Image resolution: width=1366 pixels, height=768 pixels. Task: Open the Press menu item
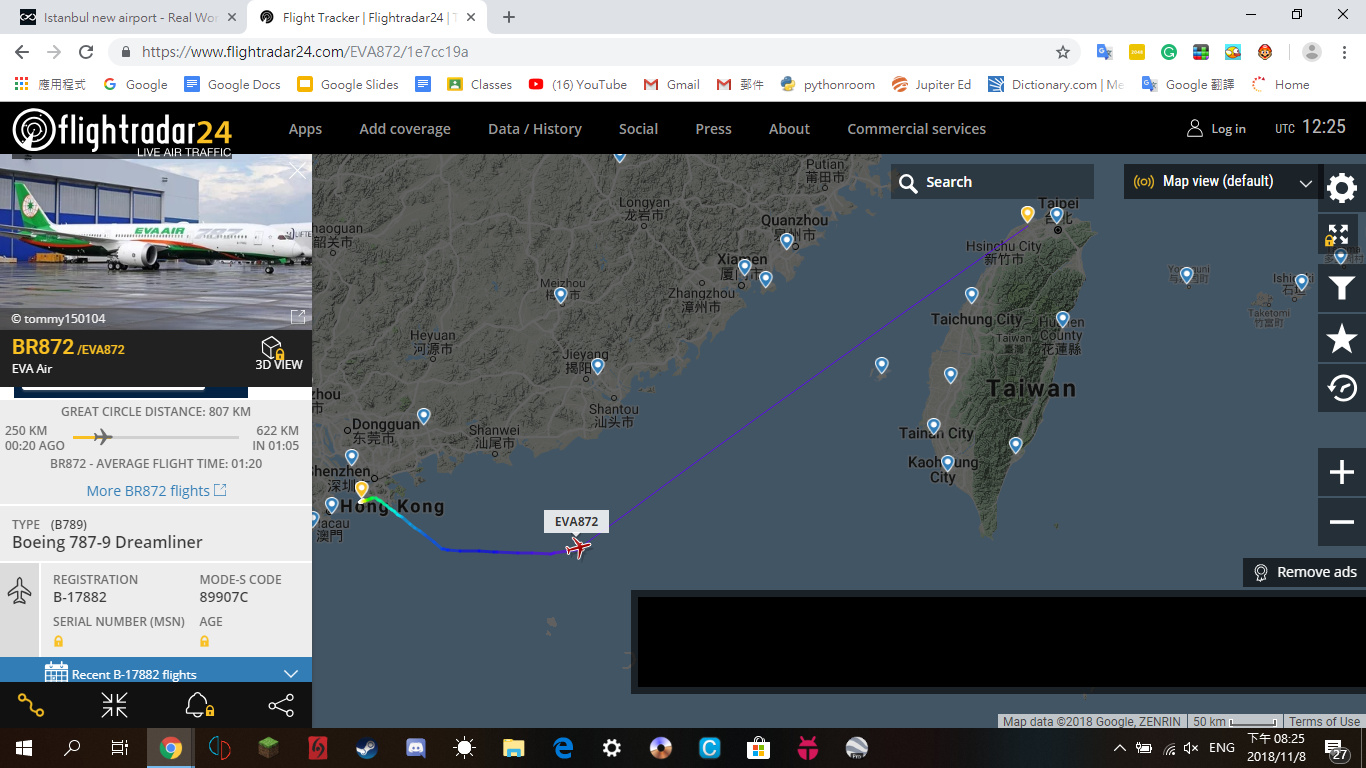(713, 129)
